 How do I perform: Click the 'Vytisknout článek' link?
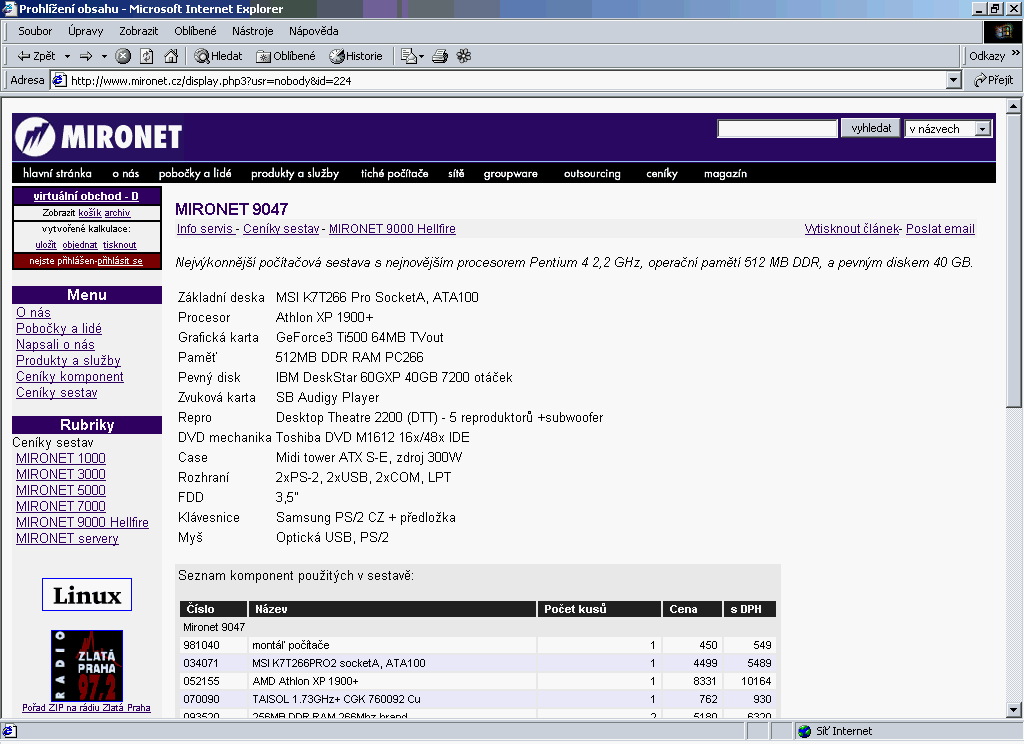[852, 229]
